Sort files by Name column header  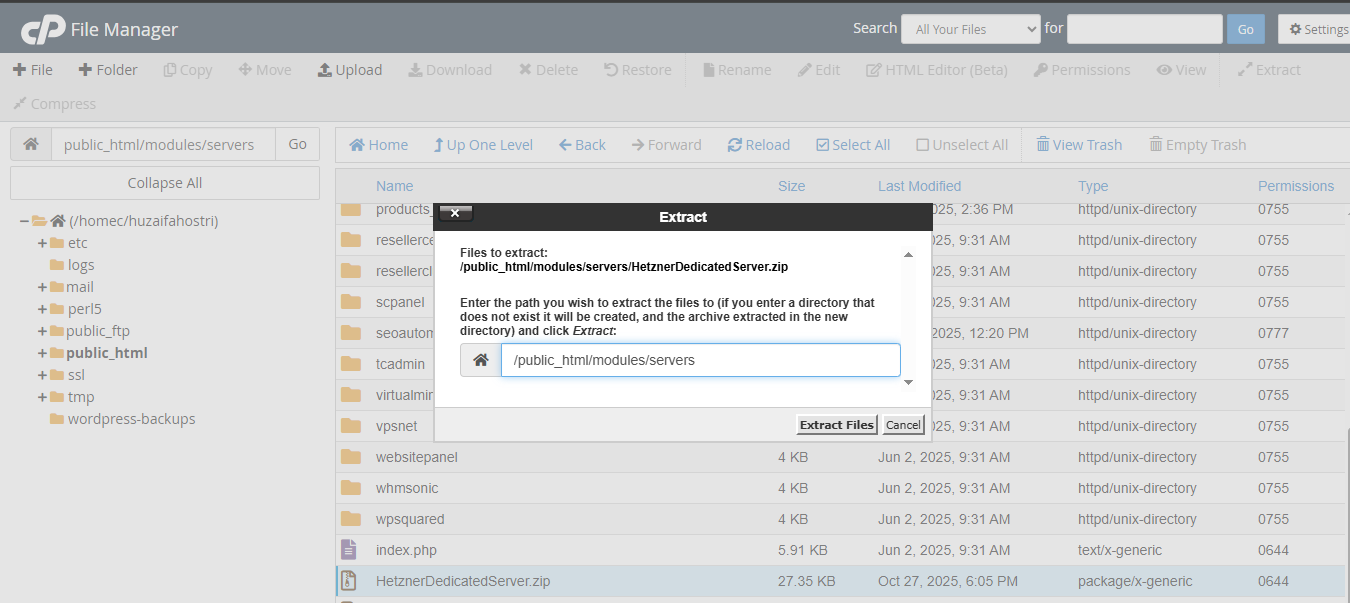pyautogui.click(x=394, y=186)
